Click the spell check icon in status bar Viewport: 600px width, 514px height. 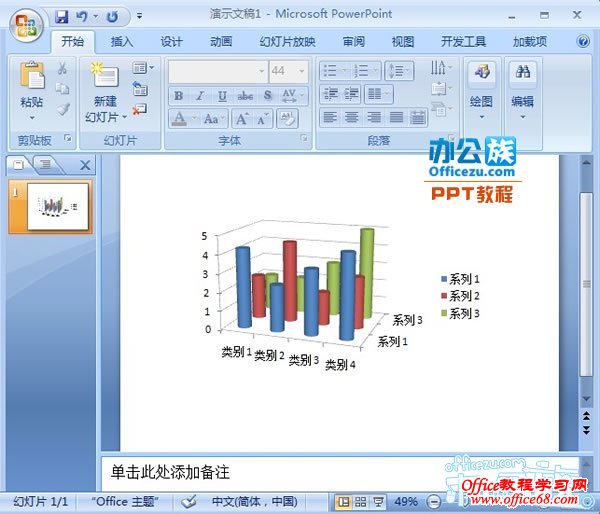(189, 501)
